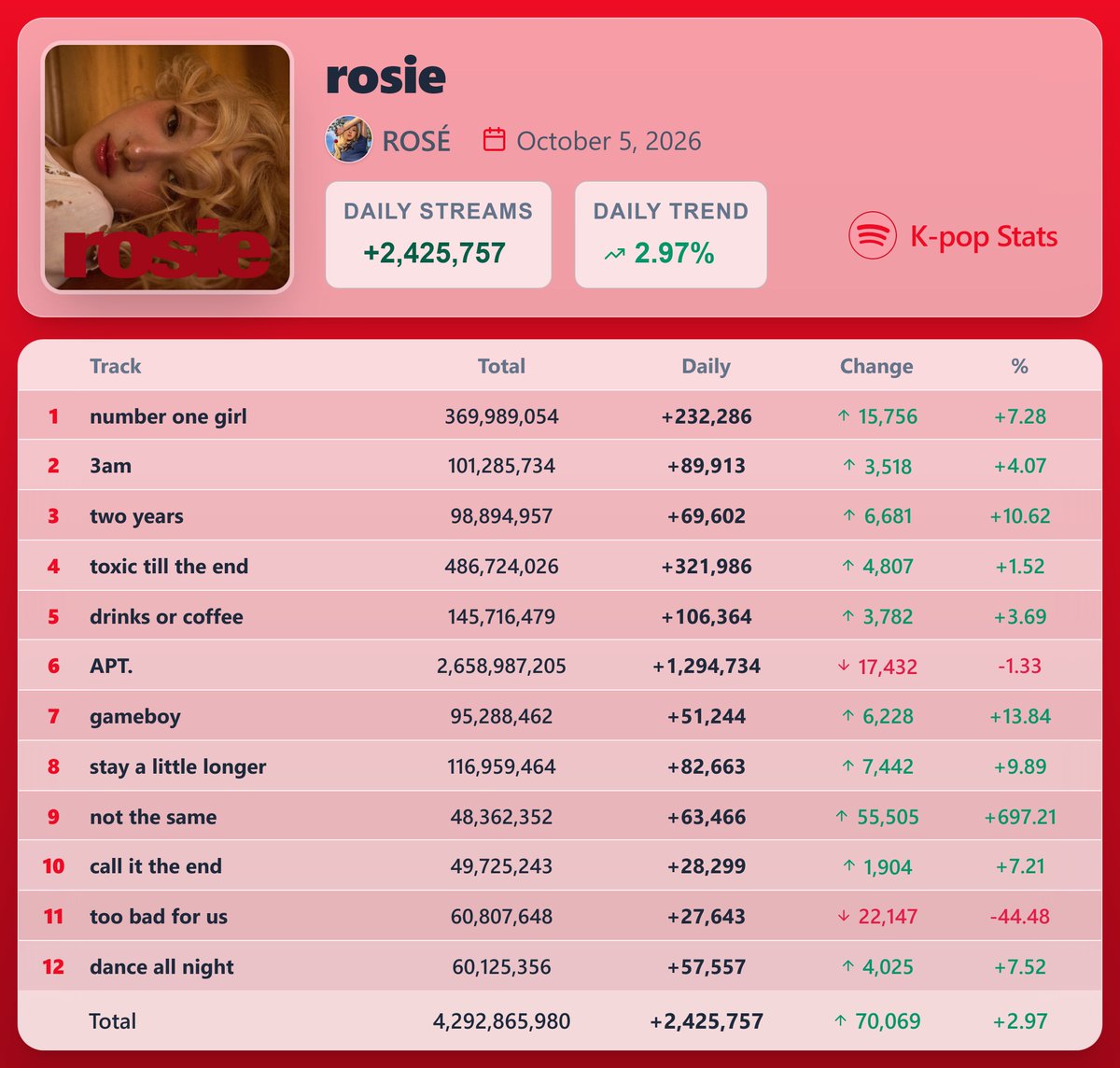Click the DAILY TREND card
1120x1068 pixels.
click(x=671, y=234)
